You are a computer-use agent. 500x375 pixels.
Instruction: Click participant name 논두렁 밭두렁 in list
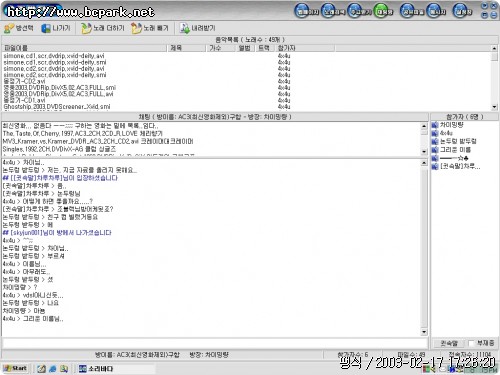[x=458, y=141]
